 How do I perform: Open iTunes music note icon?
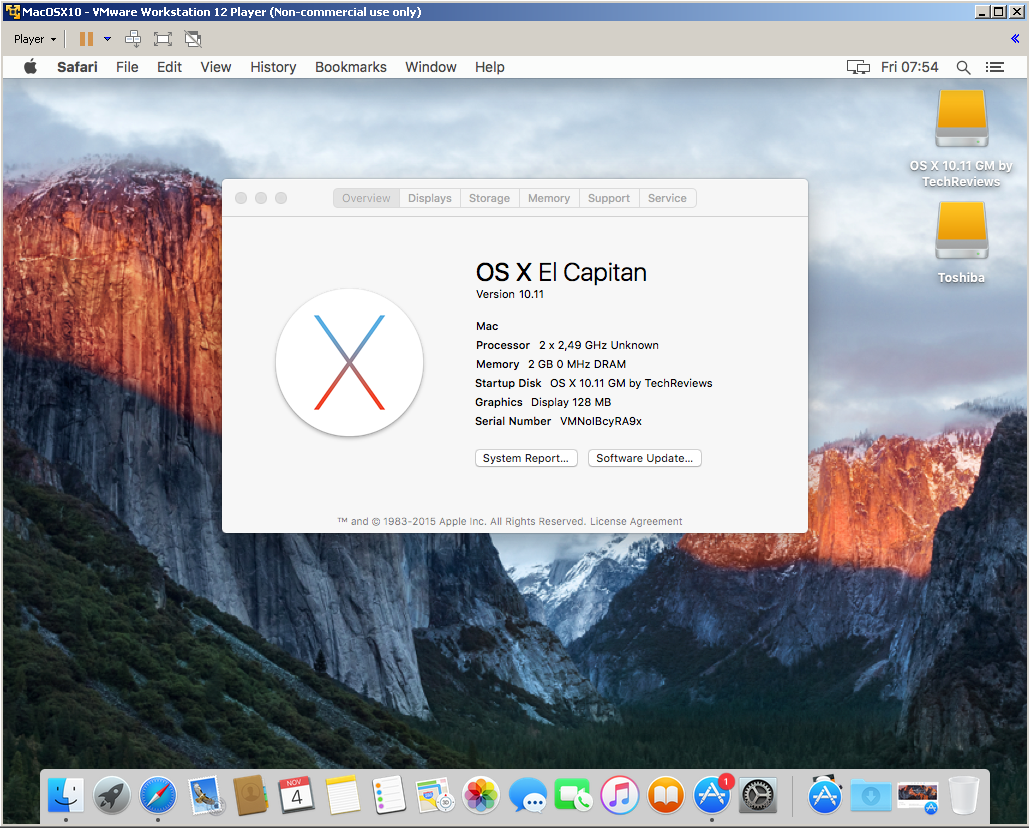(620, 795)
